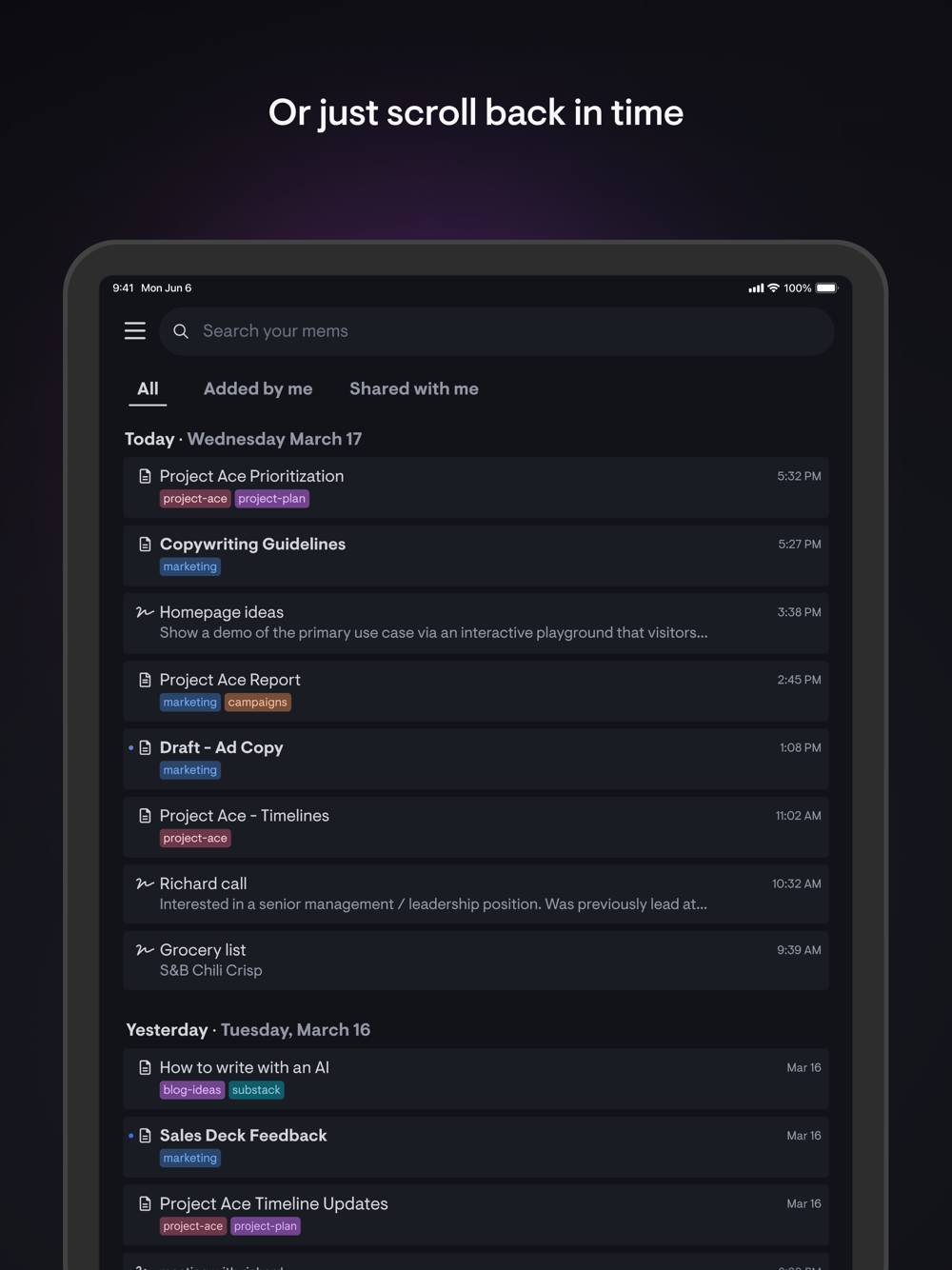Click the scribble icon beside Grocery list
This screenshot has height=1270, width=952.
(145, 950)
